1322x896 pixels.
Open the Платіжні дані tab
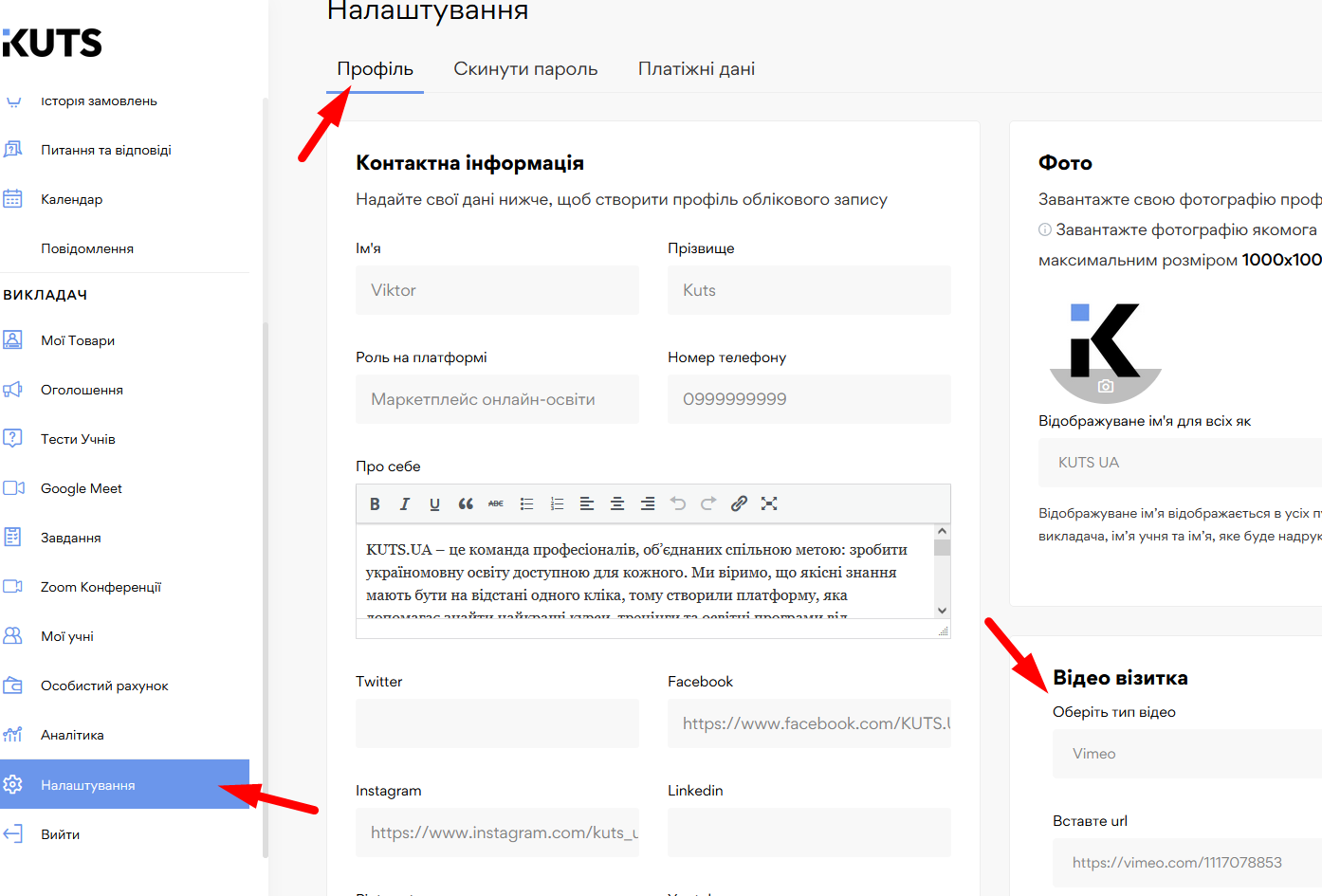coord(696,69)
